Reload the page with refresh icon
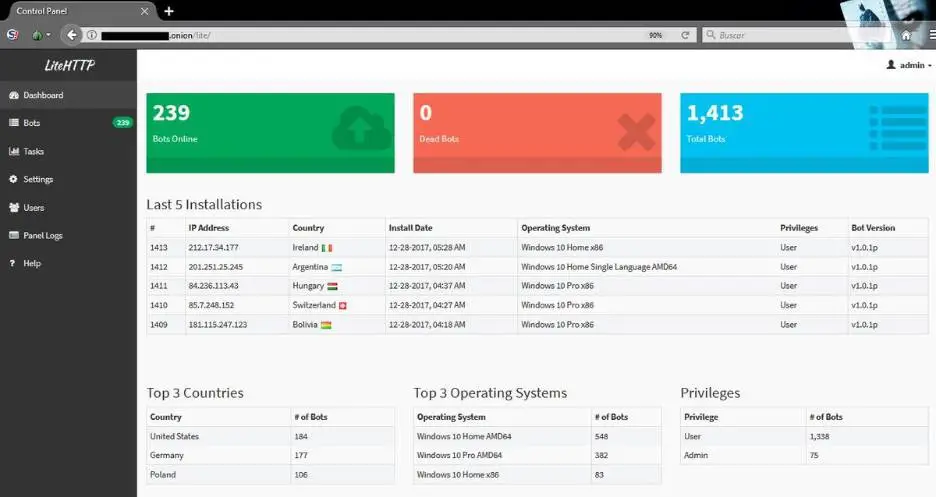 click(685, 35)
